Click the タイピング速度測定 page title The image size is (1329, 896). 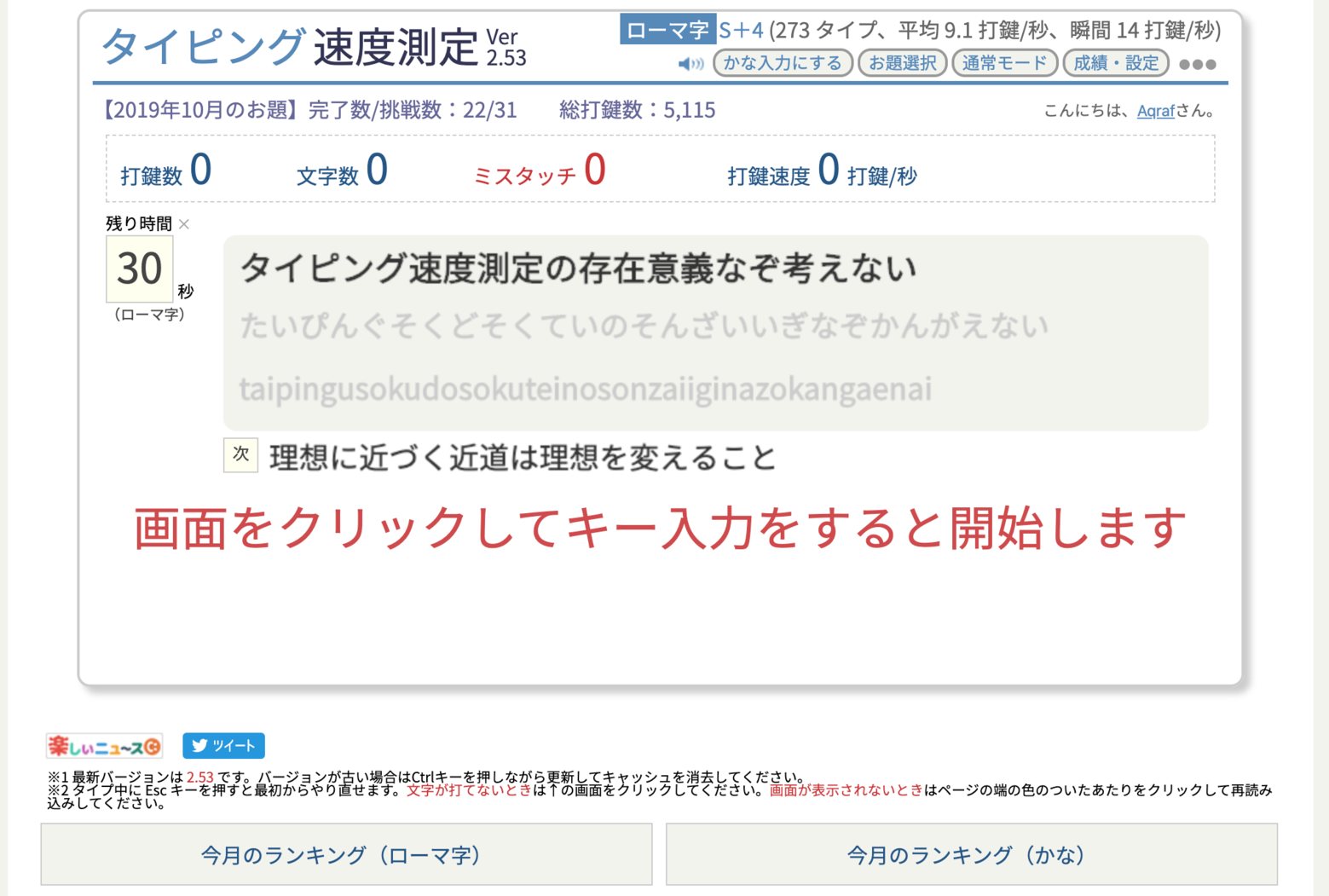290,46
